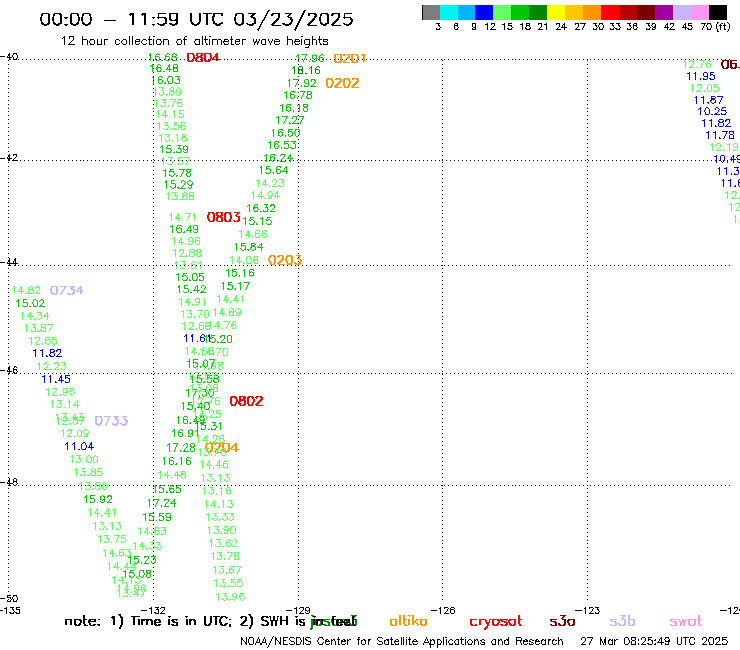Screen dimensions: 740x650
Task: Click the 14.82 wave height value
Action: click(x=26, y=290)
